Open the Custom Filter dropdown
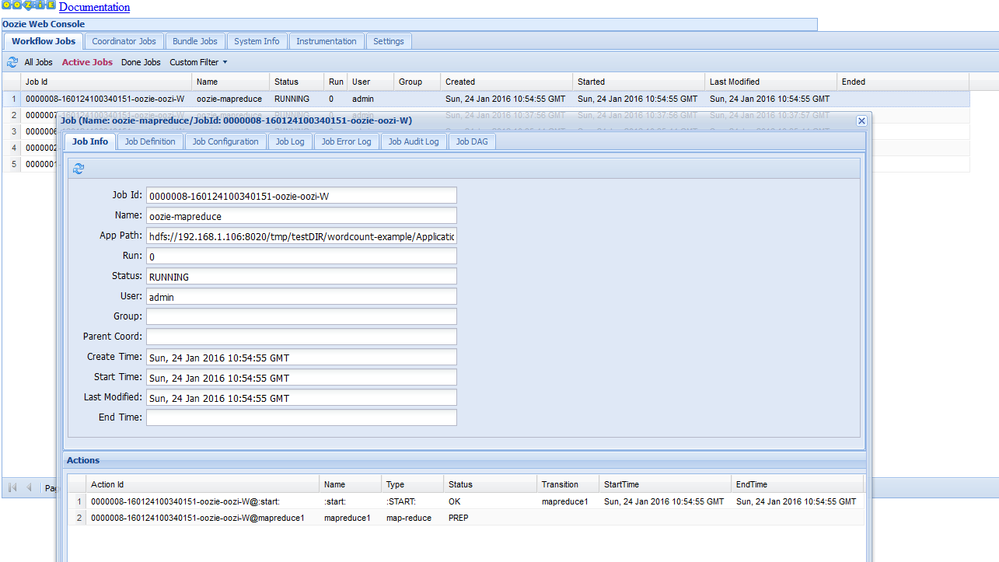This screenshot has width=999, height=562. pyautogui.click(x=198, y=62)
